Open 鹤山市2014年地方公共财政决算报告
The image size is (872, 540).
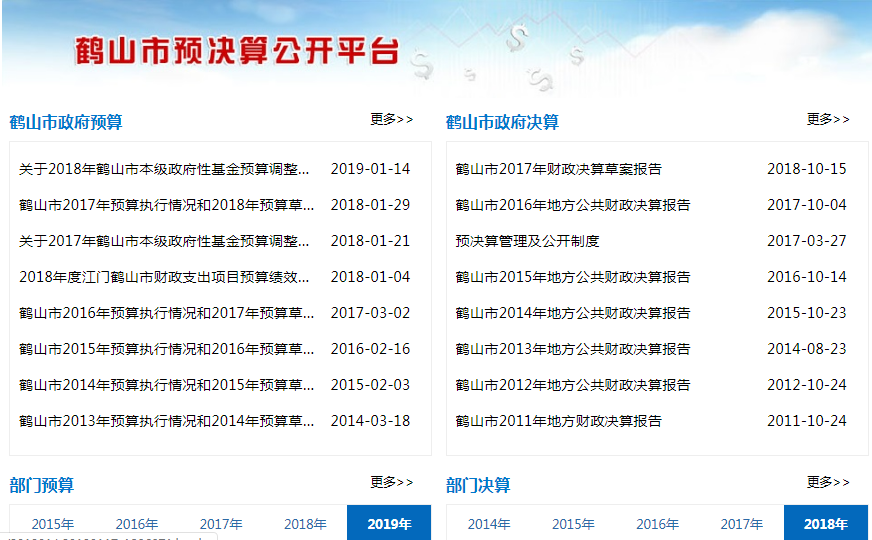coord(573,313)
